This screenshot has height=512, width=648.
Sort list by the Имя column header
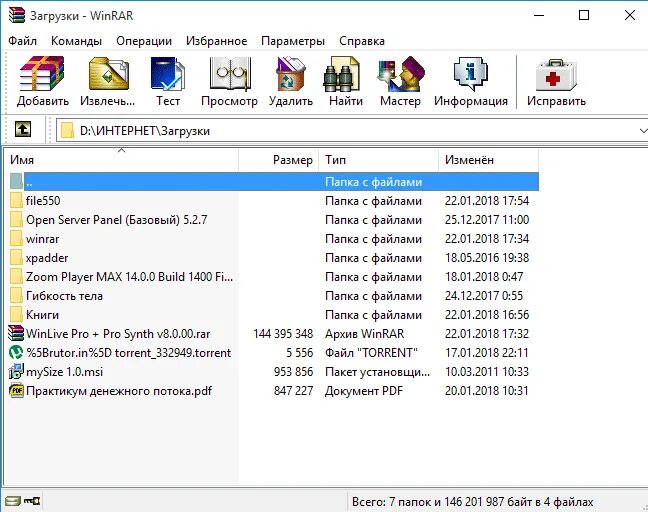point(122,160)
